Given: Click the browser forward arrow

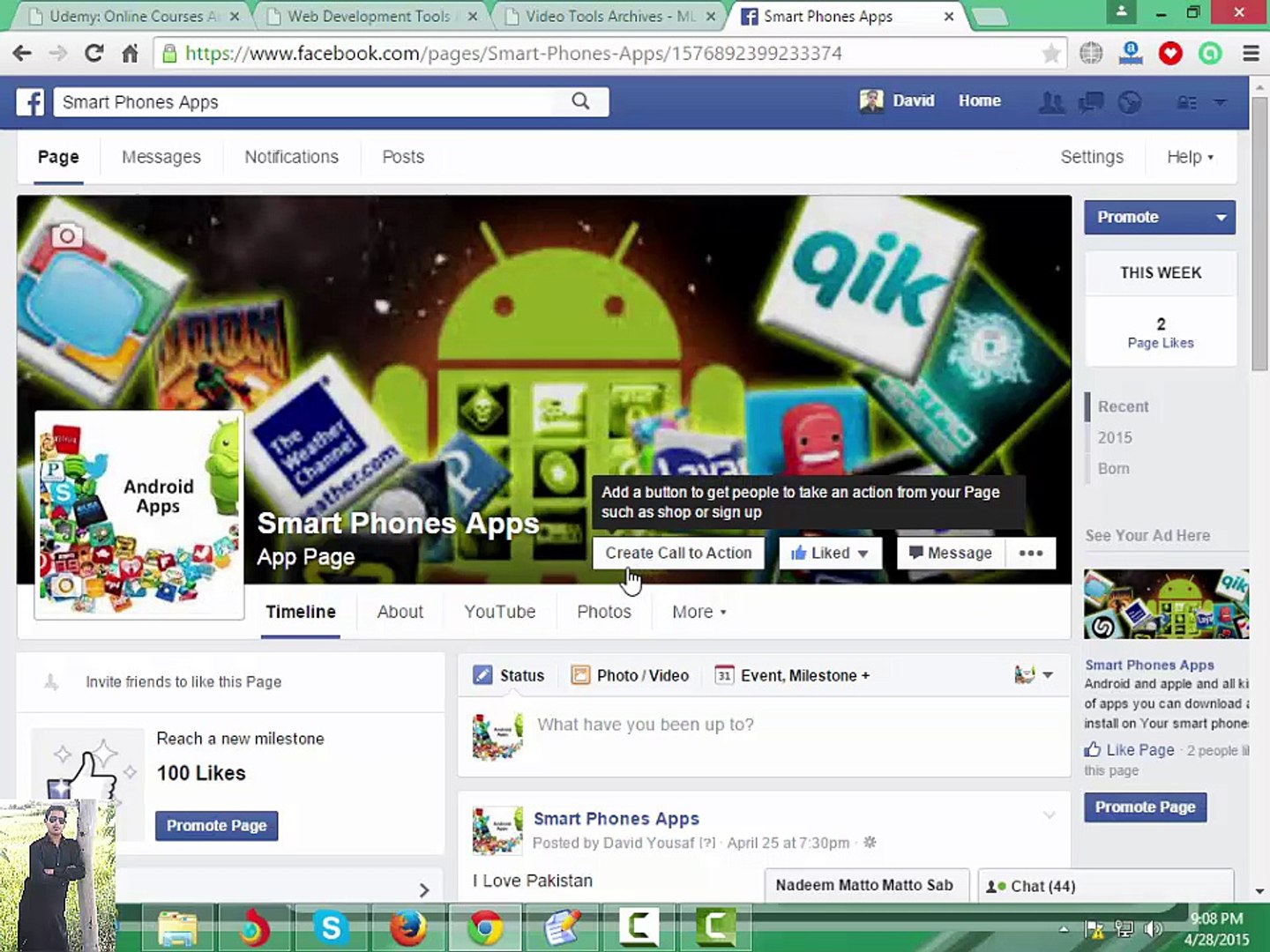Looking at the screenshot, I should click(x=58, y=54).
